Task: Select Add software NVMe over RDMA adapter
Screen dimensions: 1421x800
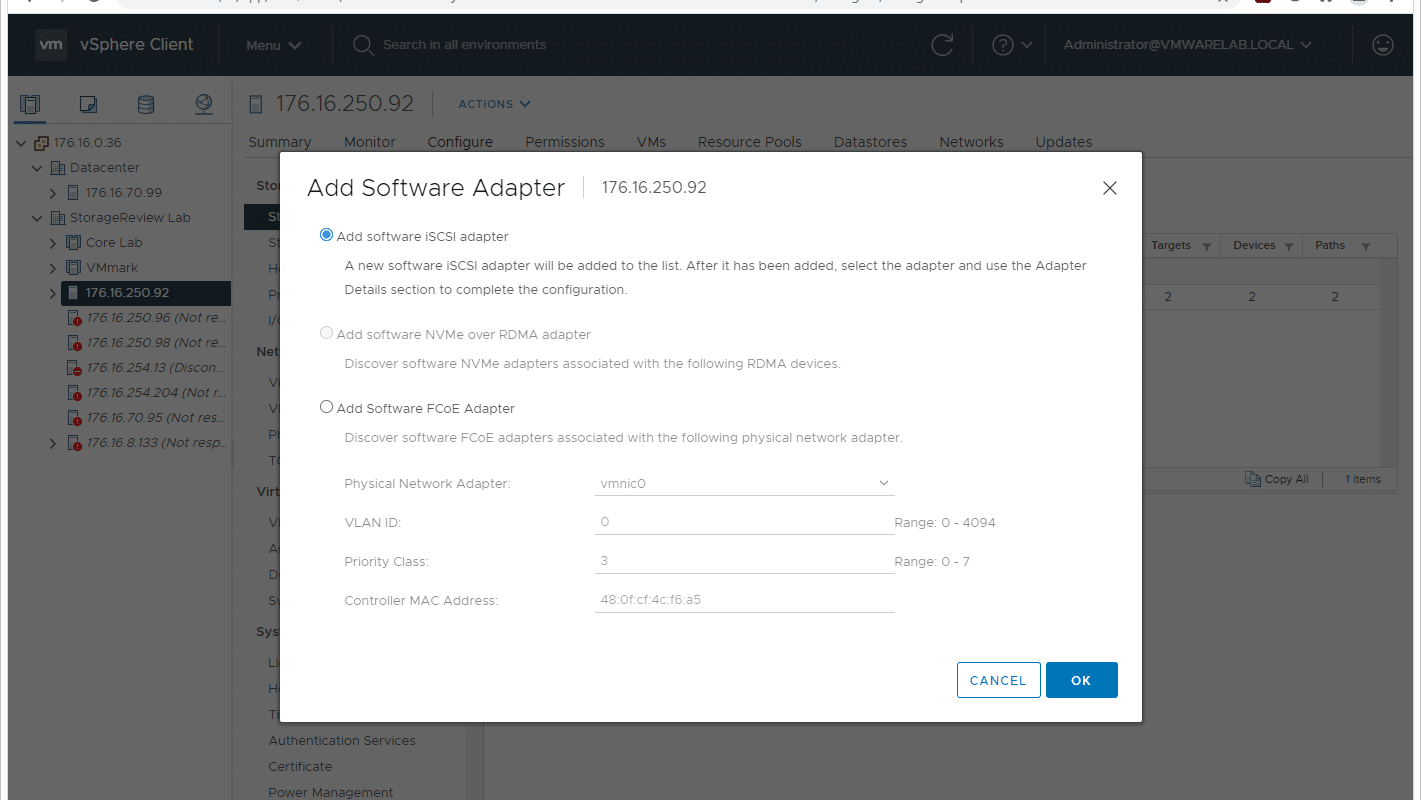Action: tap(326, 333)
